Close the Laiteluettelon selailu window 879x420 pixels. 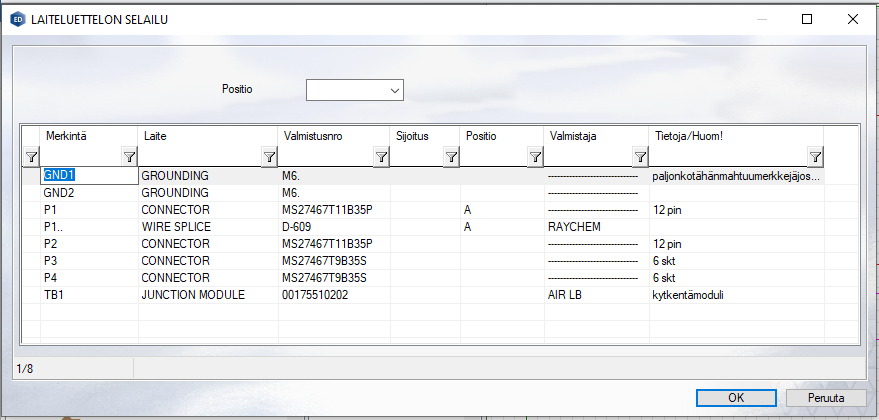point(852,18)
